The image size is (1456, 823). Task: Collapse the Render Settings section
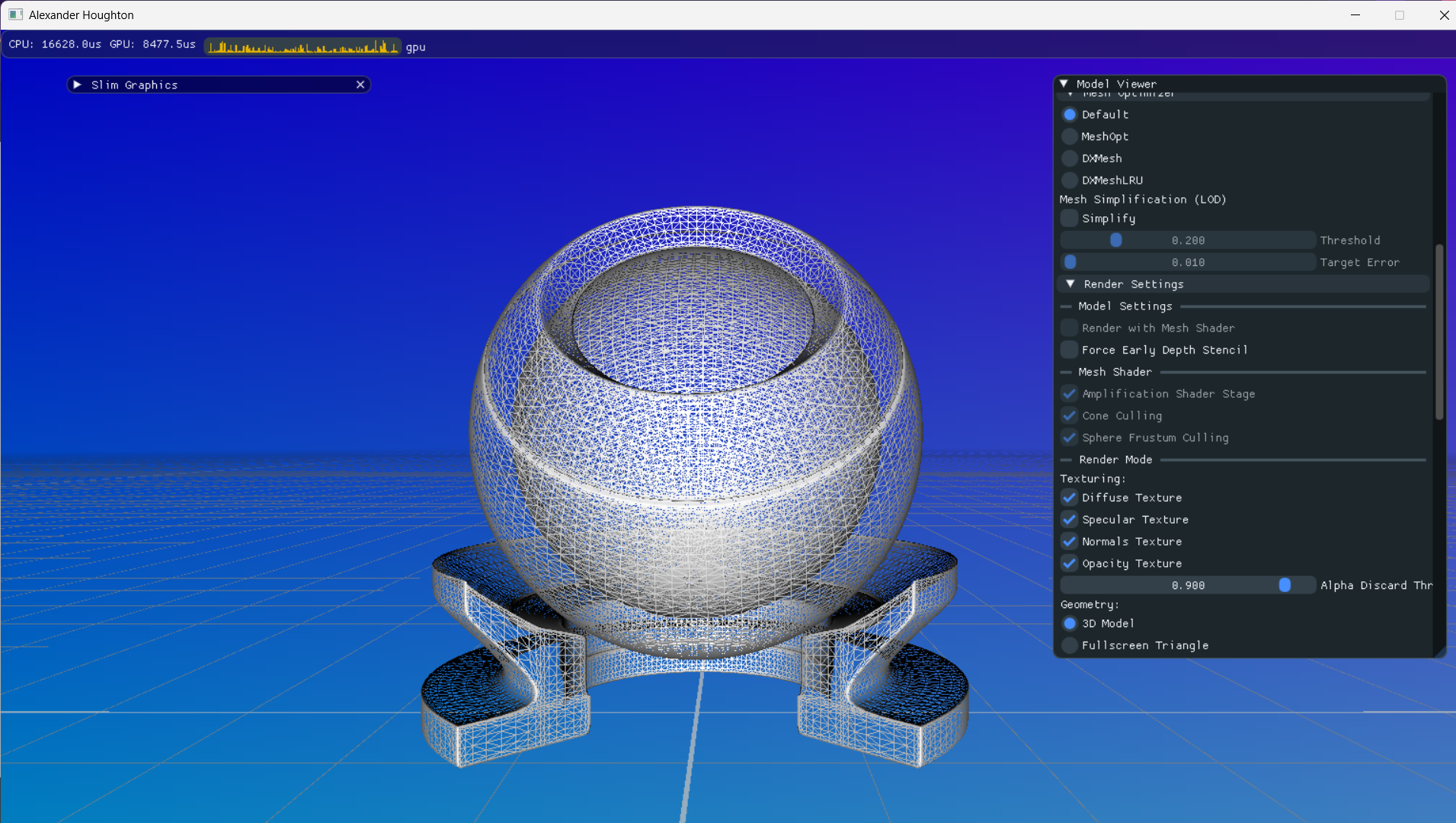1070,283
